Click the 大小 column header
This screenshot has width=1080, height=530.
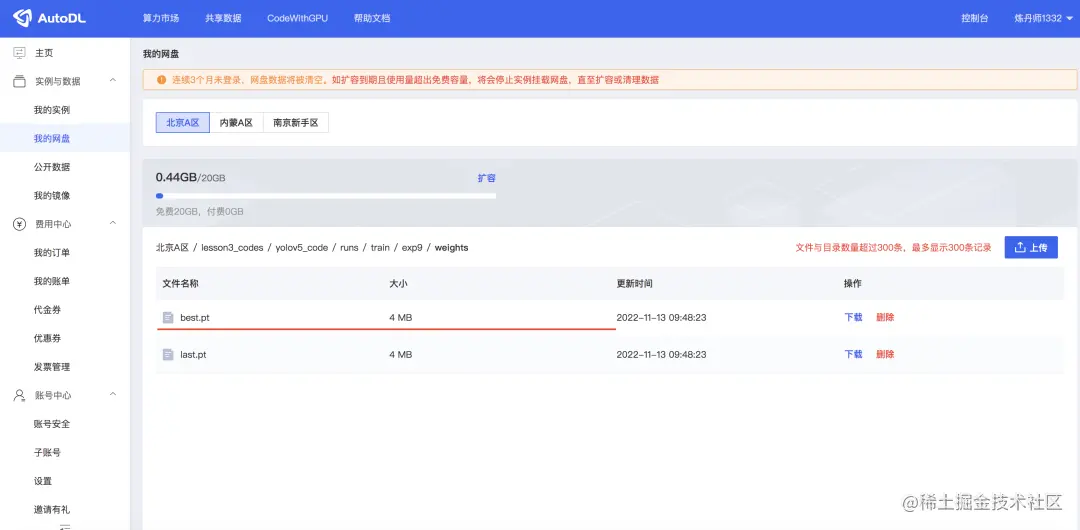click(x=398, y=284)
